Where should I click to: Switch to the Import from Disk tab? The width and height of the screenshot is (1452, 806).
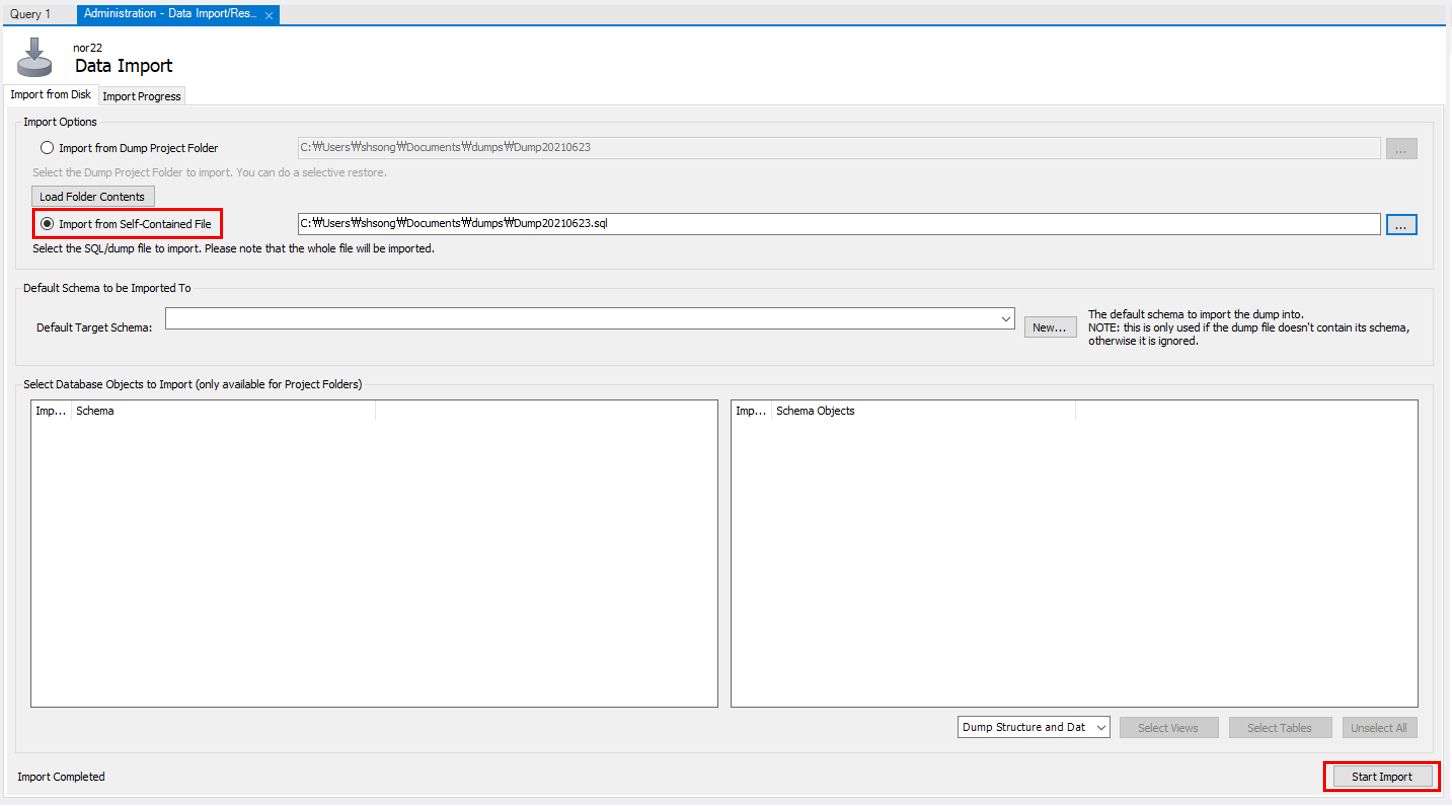point(50,95)
